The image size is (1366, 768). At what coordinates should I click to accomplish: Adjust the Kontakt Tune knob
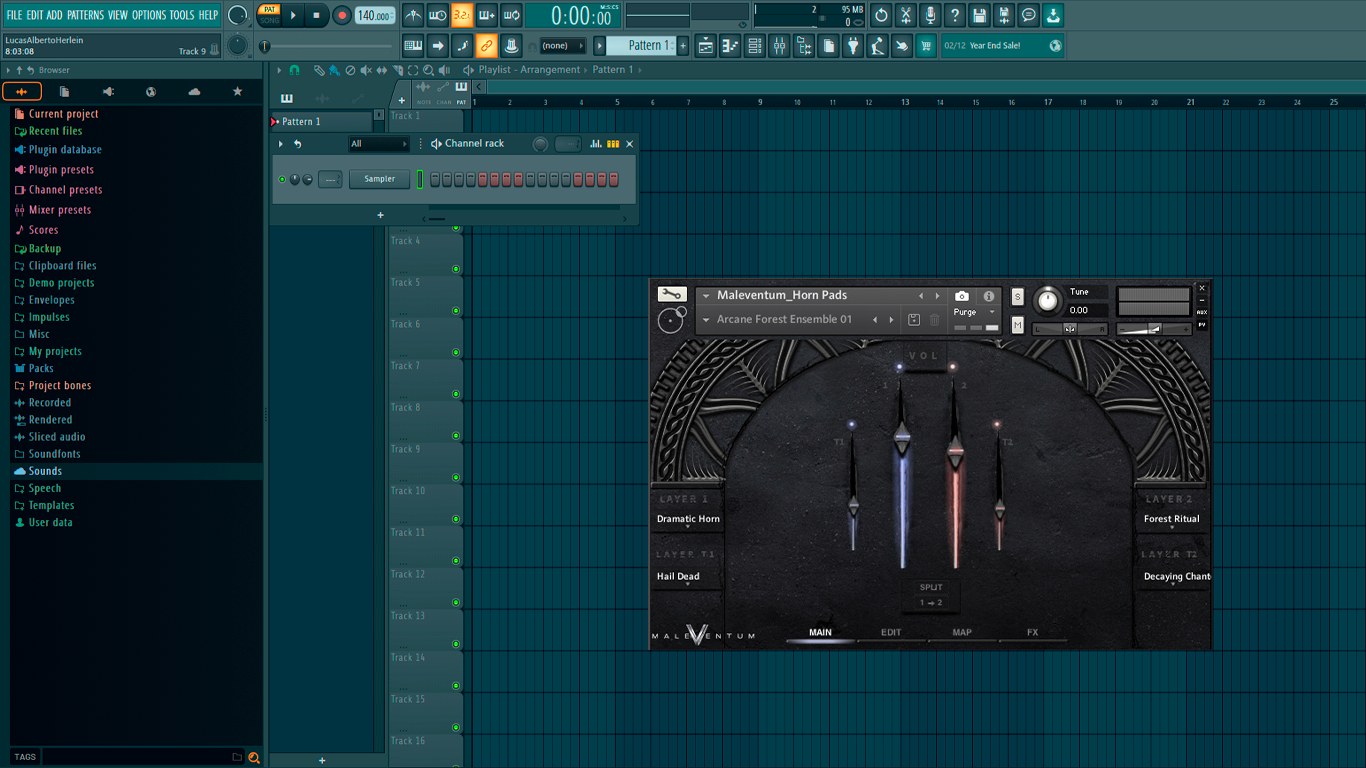point(1047,300)
